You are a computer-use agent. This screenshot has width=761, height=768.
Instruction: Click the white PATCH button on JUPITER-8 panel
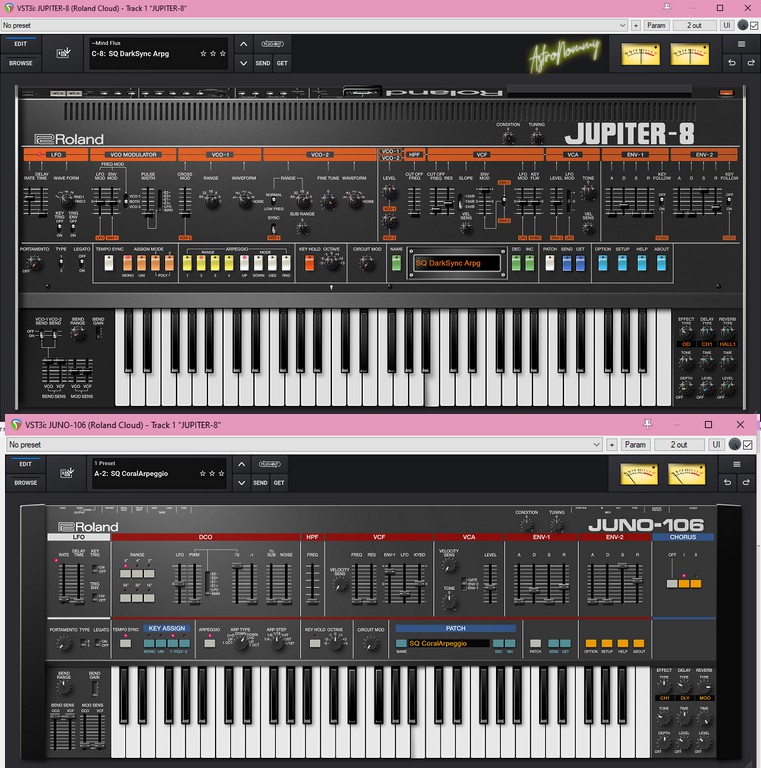[549, 264]
